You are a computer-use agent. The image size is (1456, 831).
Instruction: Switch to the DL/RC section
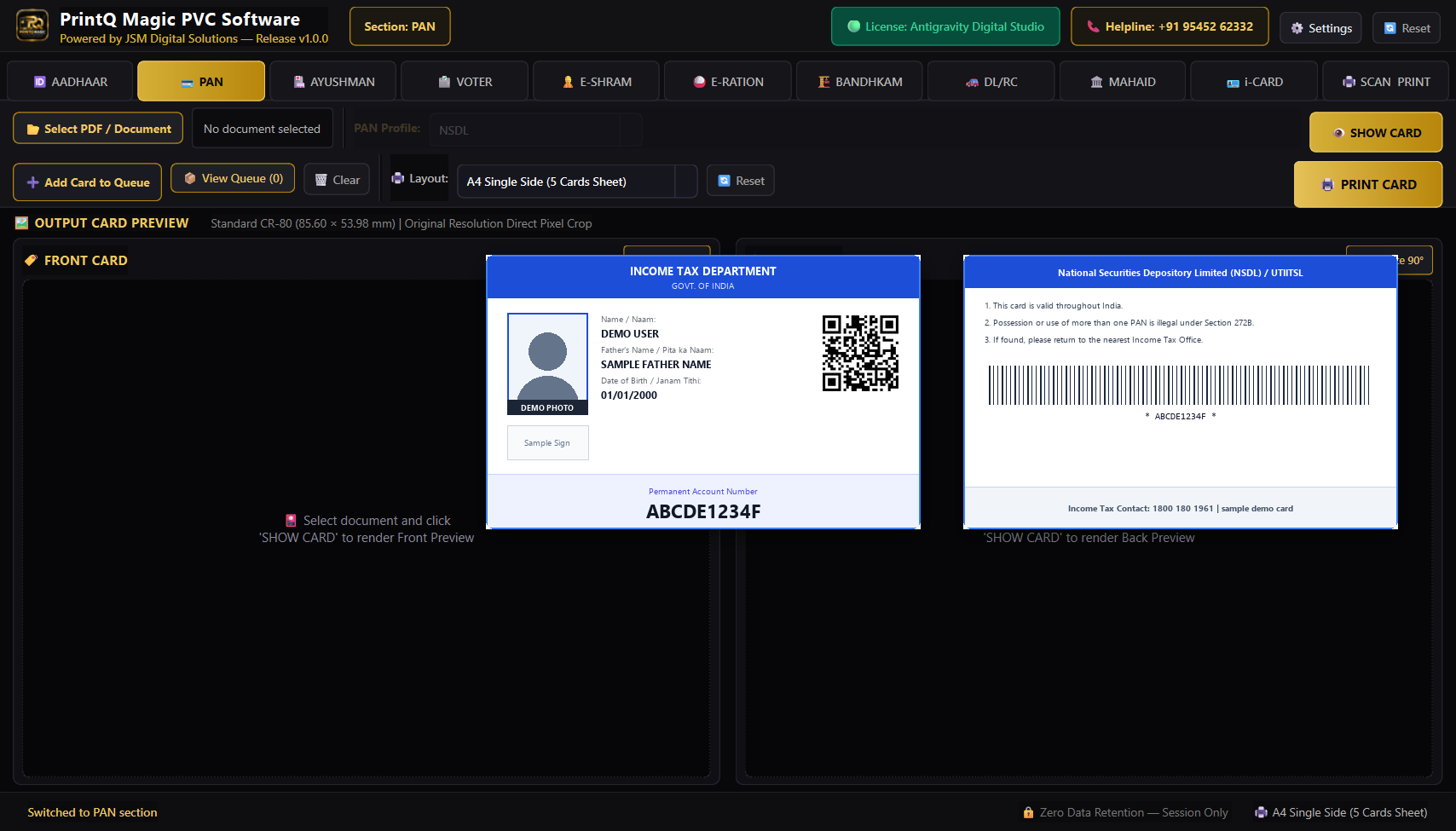[991, 82]
